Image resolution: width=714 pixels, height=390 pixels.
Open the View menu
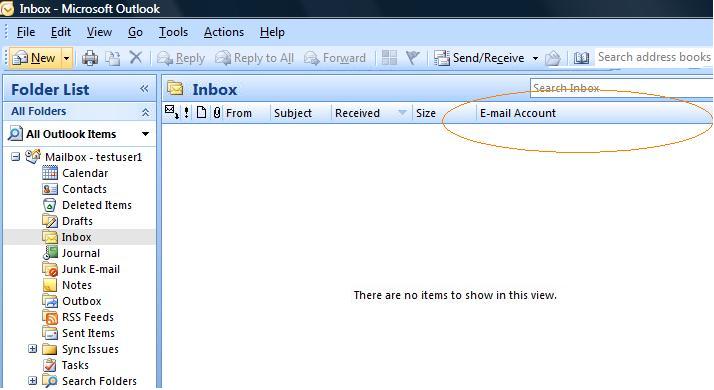[99, 32]
